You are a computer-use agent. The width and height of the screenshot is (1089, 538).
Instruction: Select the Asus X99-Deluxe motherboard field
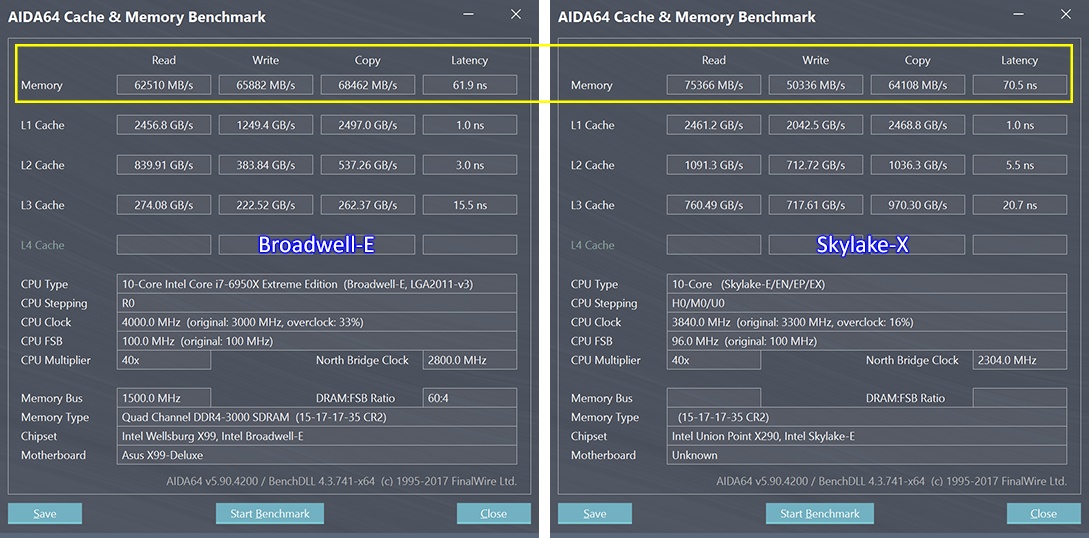[x=317, y=455]
